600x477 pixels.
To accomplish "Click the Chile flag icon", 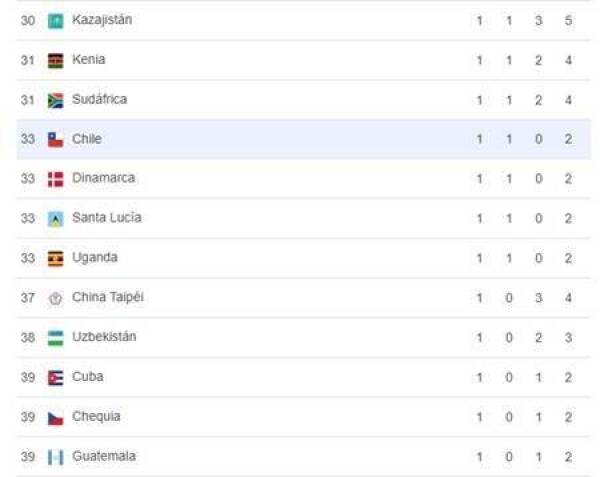I will pyautogui.click(x=56, y=139).
